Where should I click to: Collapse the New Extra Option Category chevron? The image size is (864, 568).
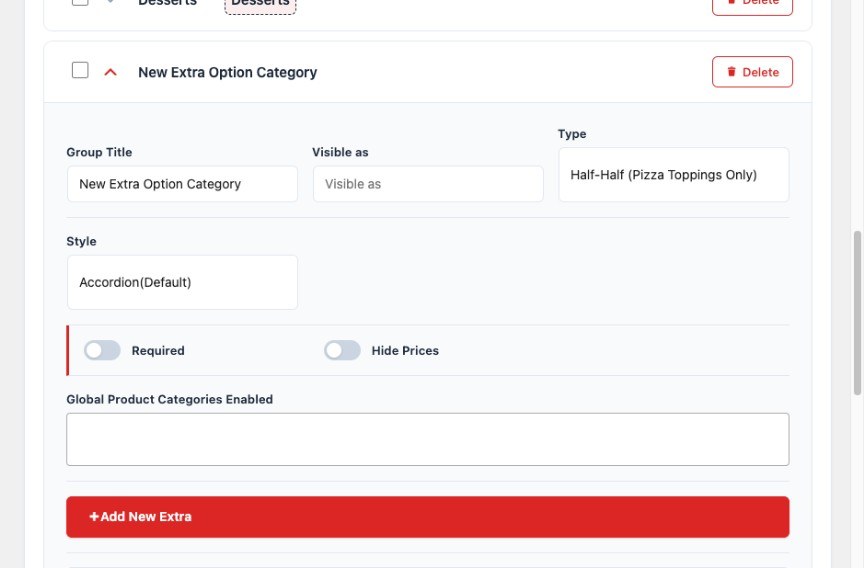[x=110, y=72]
